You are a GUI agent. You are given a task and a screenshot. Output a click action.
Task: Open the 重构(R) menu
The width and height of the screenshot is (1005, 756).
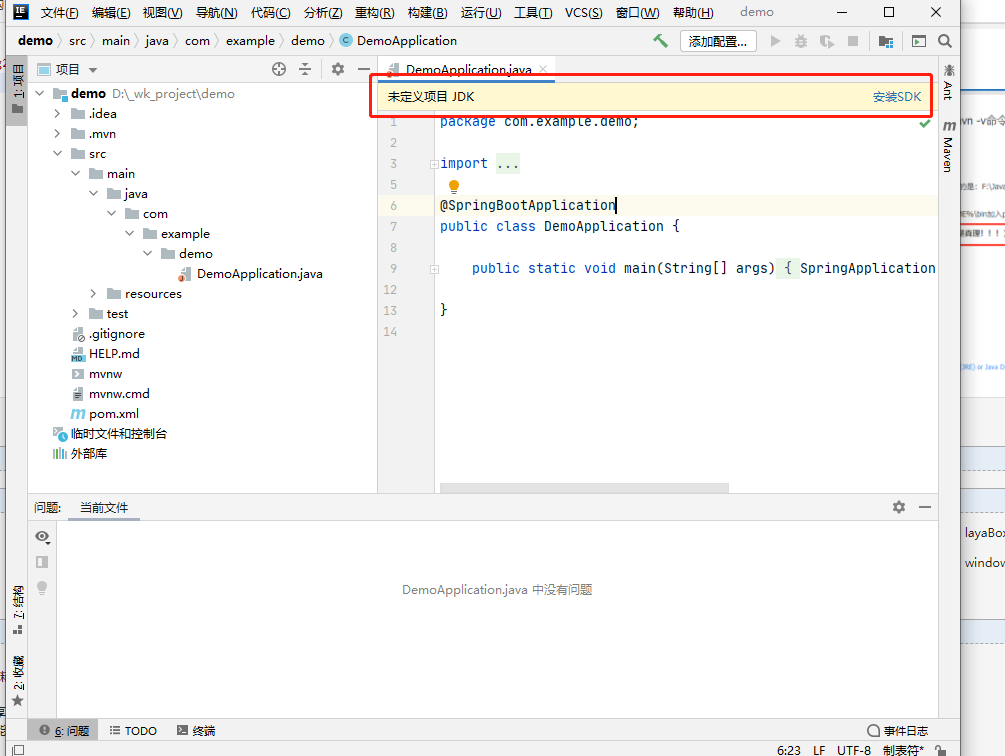(375, 12)
